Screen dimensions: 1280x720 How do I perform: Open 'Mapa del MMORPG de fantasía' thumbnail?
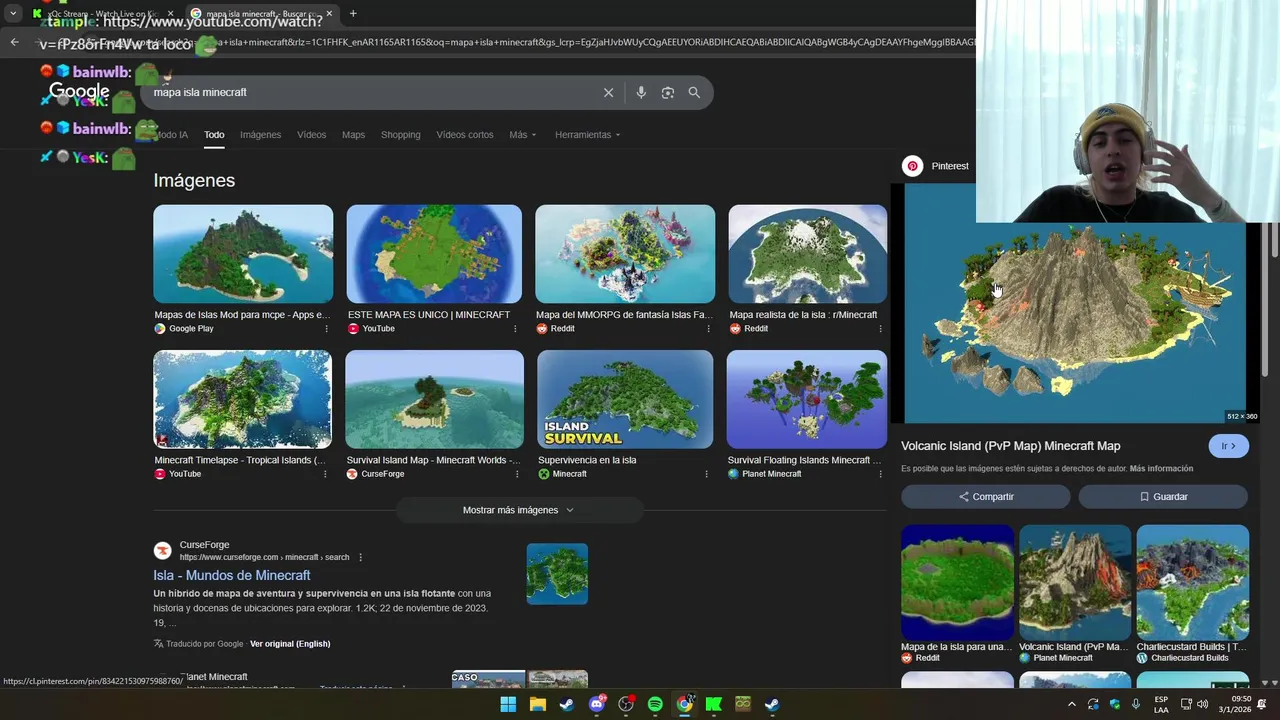click(625, 254)
